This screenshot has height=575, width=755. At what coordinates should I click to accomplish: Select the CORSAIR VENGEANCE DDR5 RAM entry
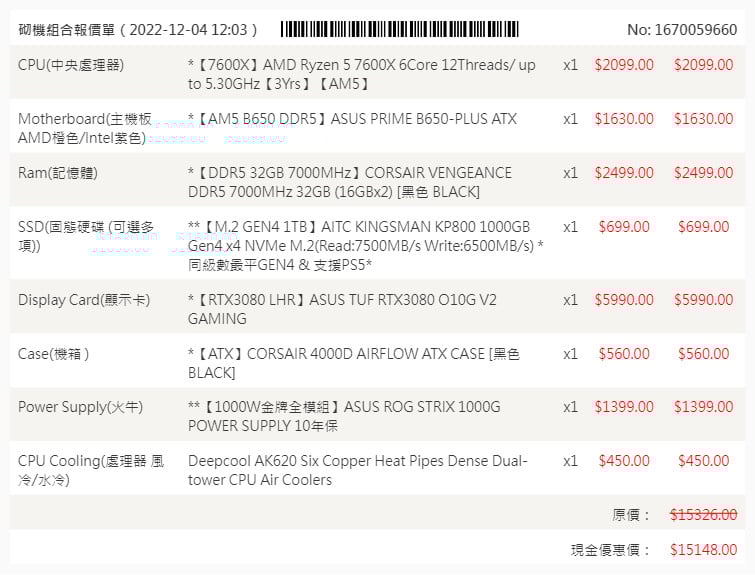(x=349, y=182)
